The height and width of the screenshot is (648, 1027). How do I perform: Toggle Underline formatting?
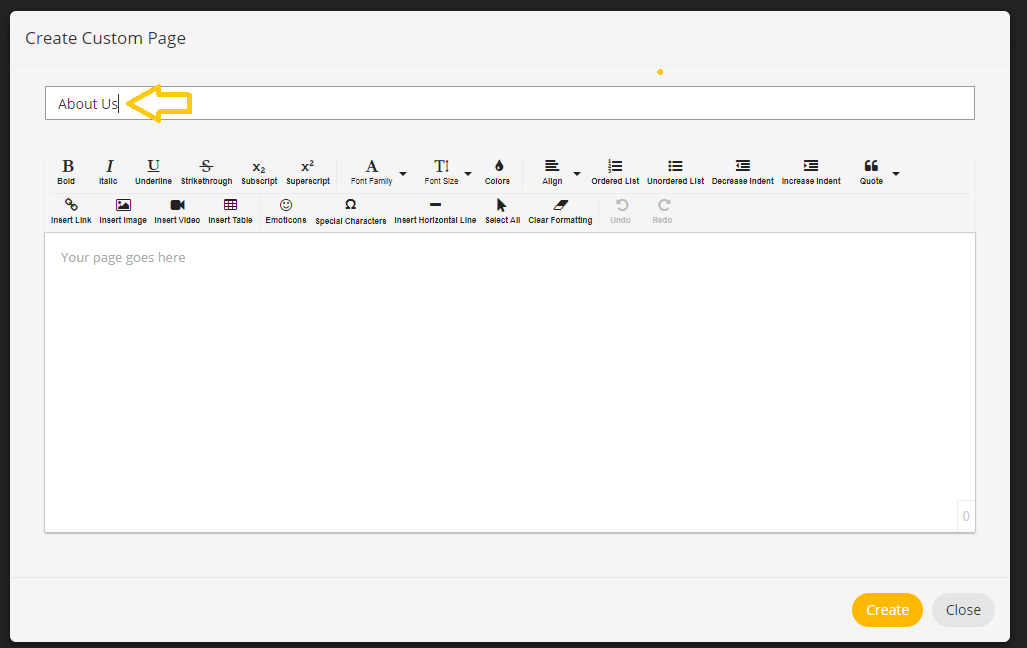pos(153,172)
